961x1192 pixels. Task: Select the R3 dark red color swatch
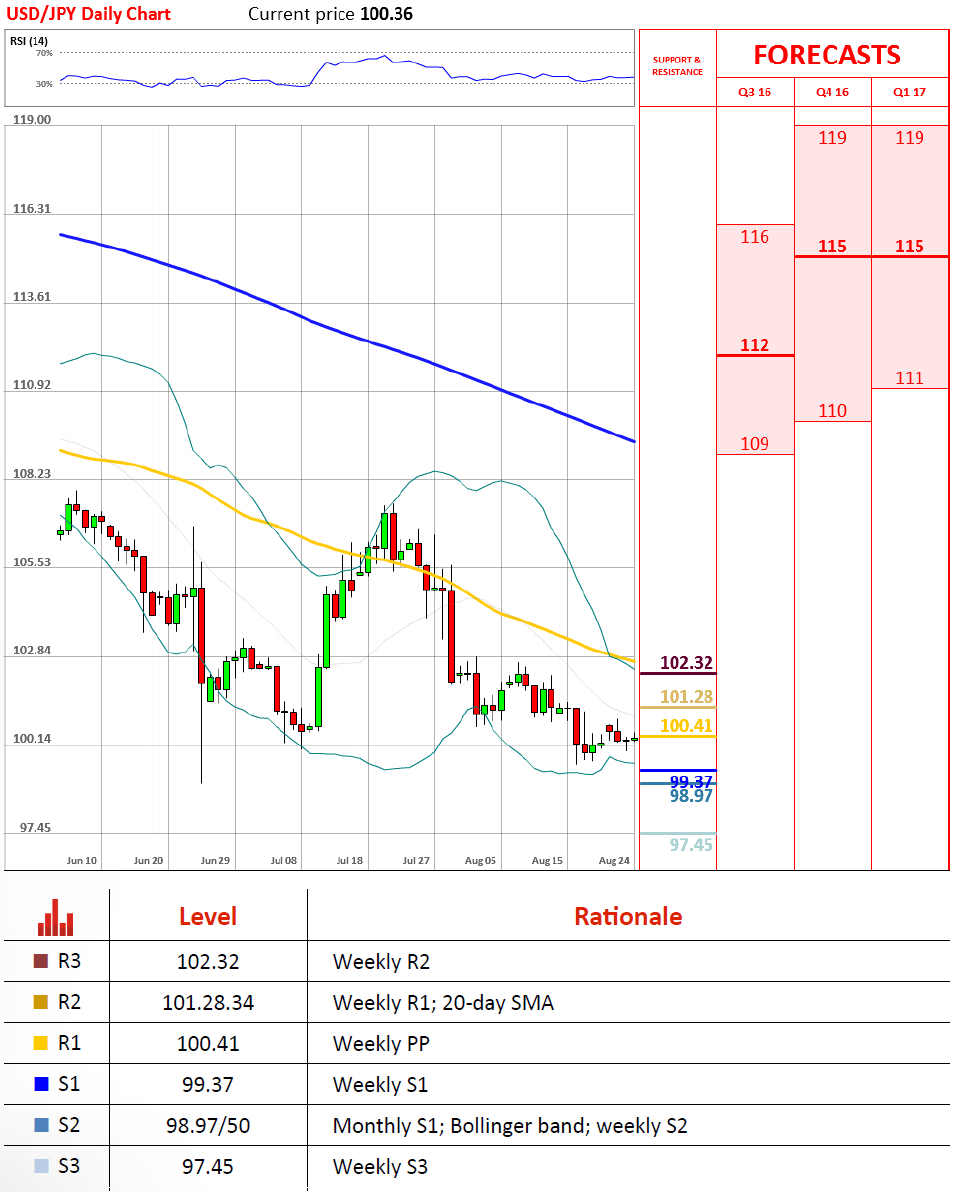coord(41,961)
